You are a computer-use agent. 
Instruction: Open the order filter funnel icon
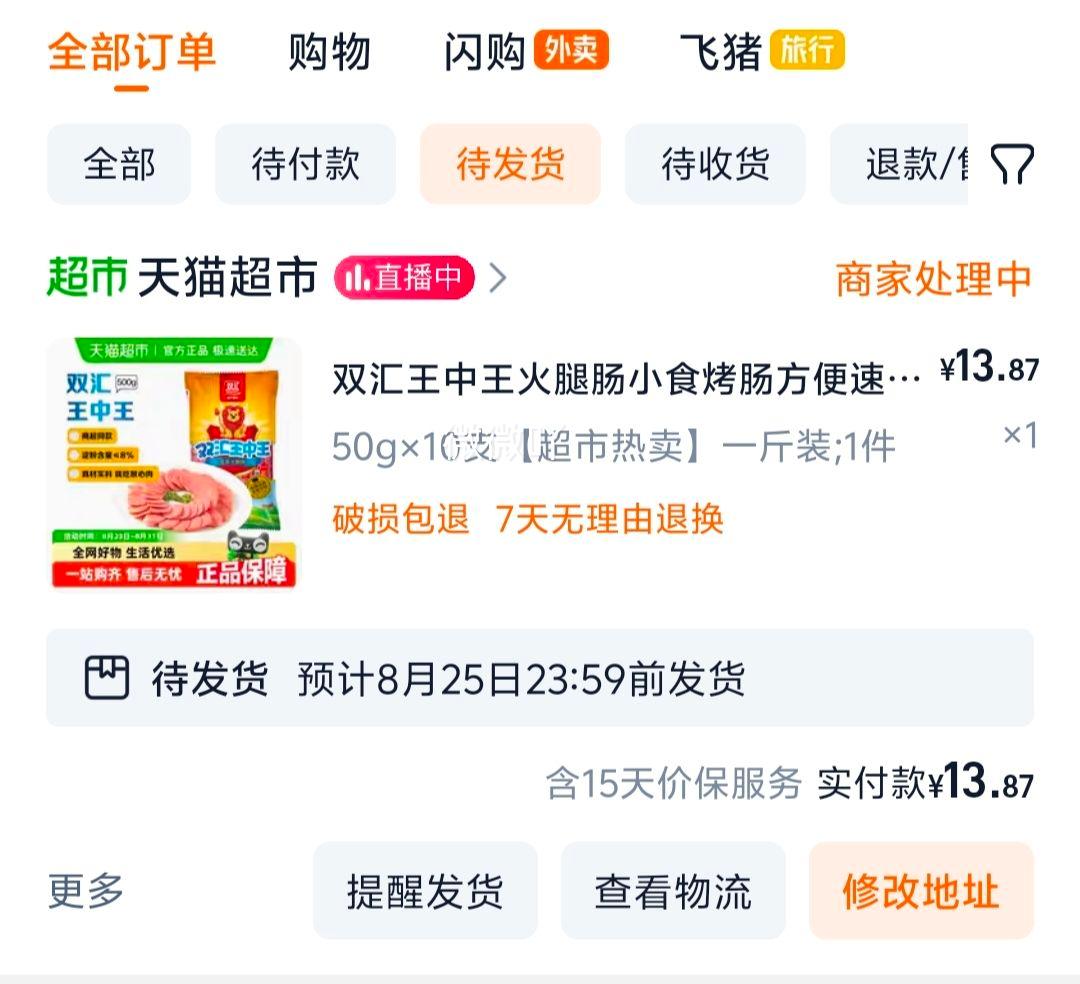[x=1012, y=164]
